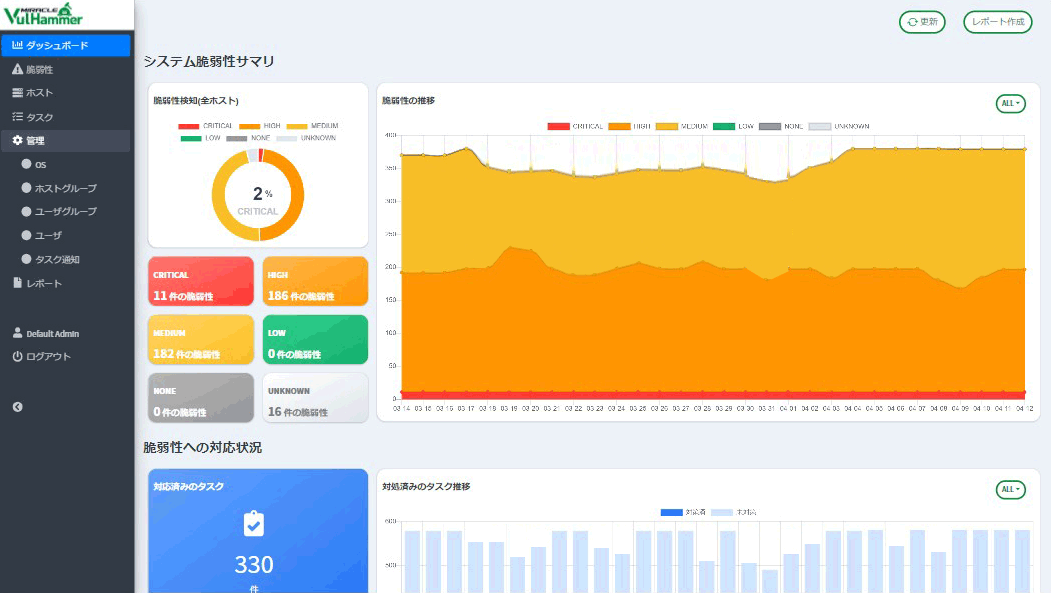The width and height of the screenshot is (1051, 593).
Task: Click the task list icon beside タスク
Action: (17, 117)
